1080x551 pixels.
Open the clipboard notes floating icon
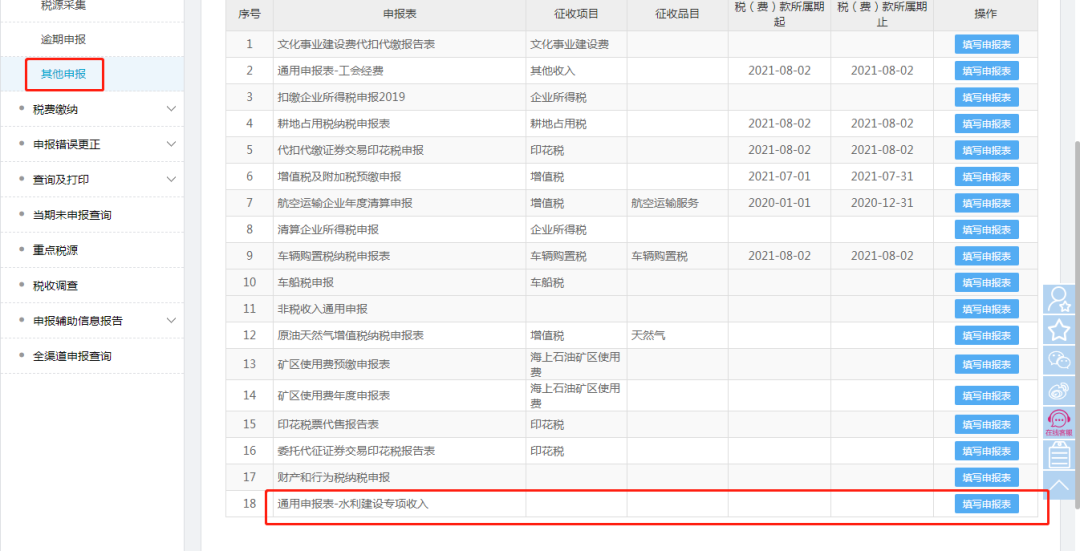1059,455
